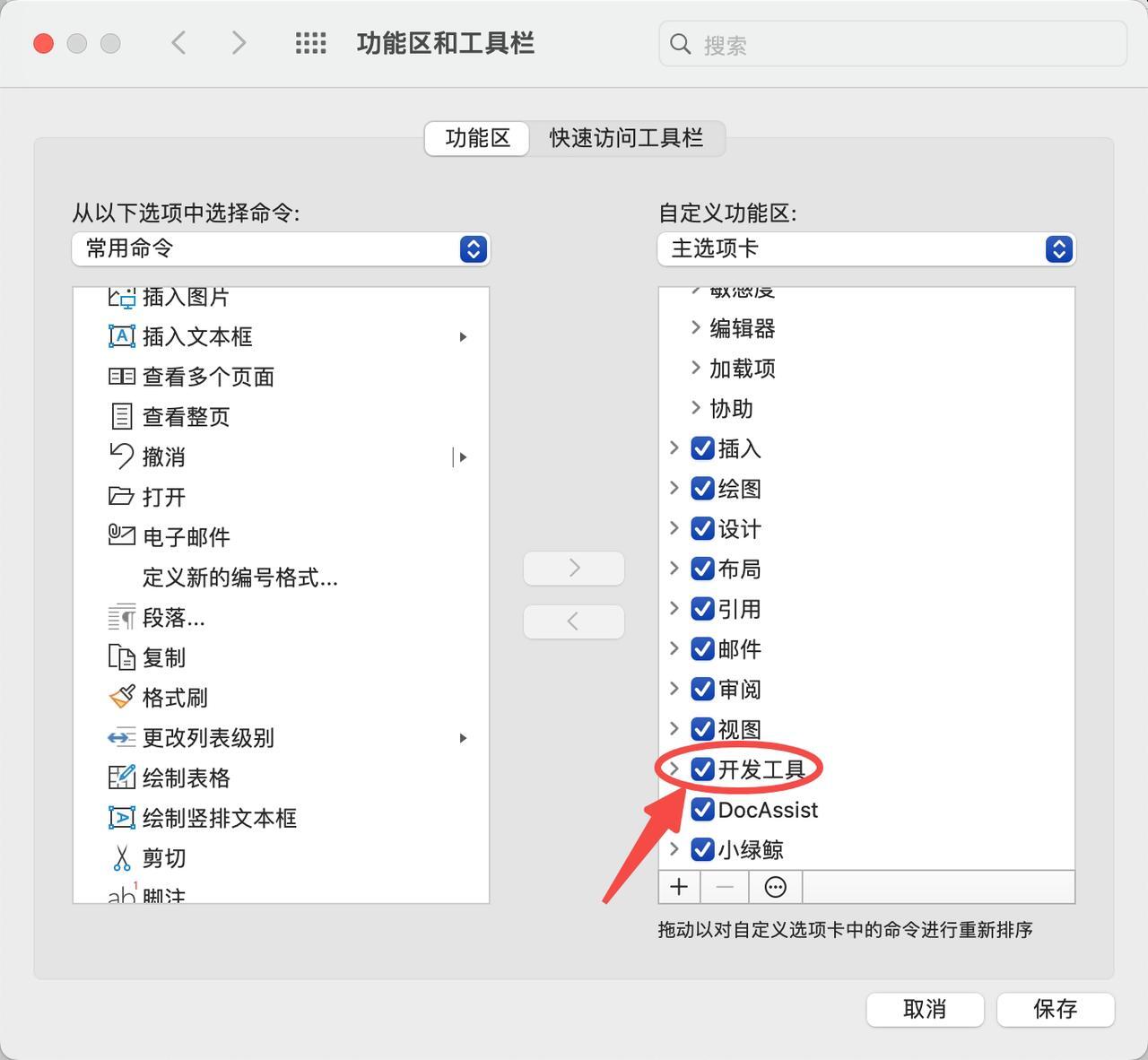Click the plus icon to add tab
Screen dimensions: 1148x1060
coord(679,887)
